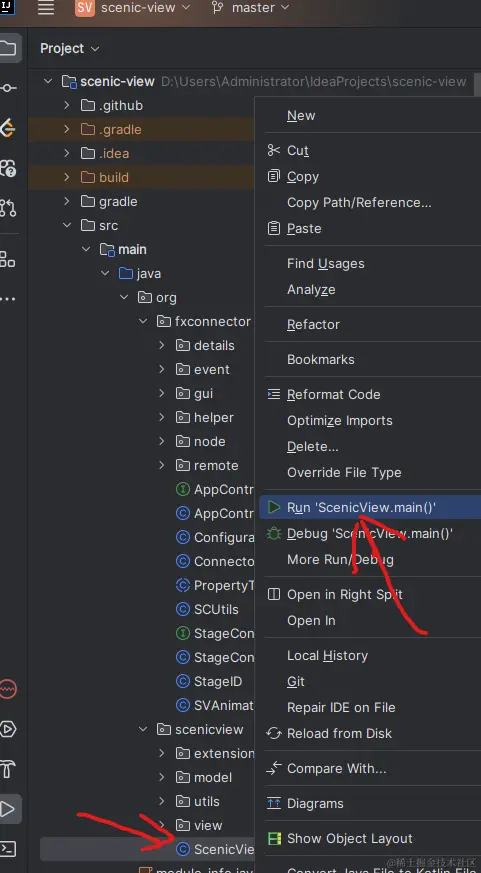
Task: Open the hamburger main menu icon
Action: (46, 8)
